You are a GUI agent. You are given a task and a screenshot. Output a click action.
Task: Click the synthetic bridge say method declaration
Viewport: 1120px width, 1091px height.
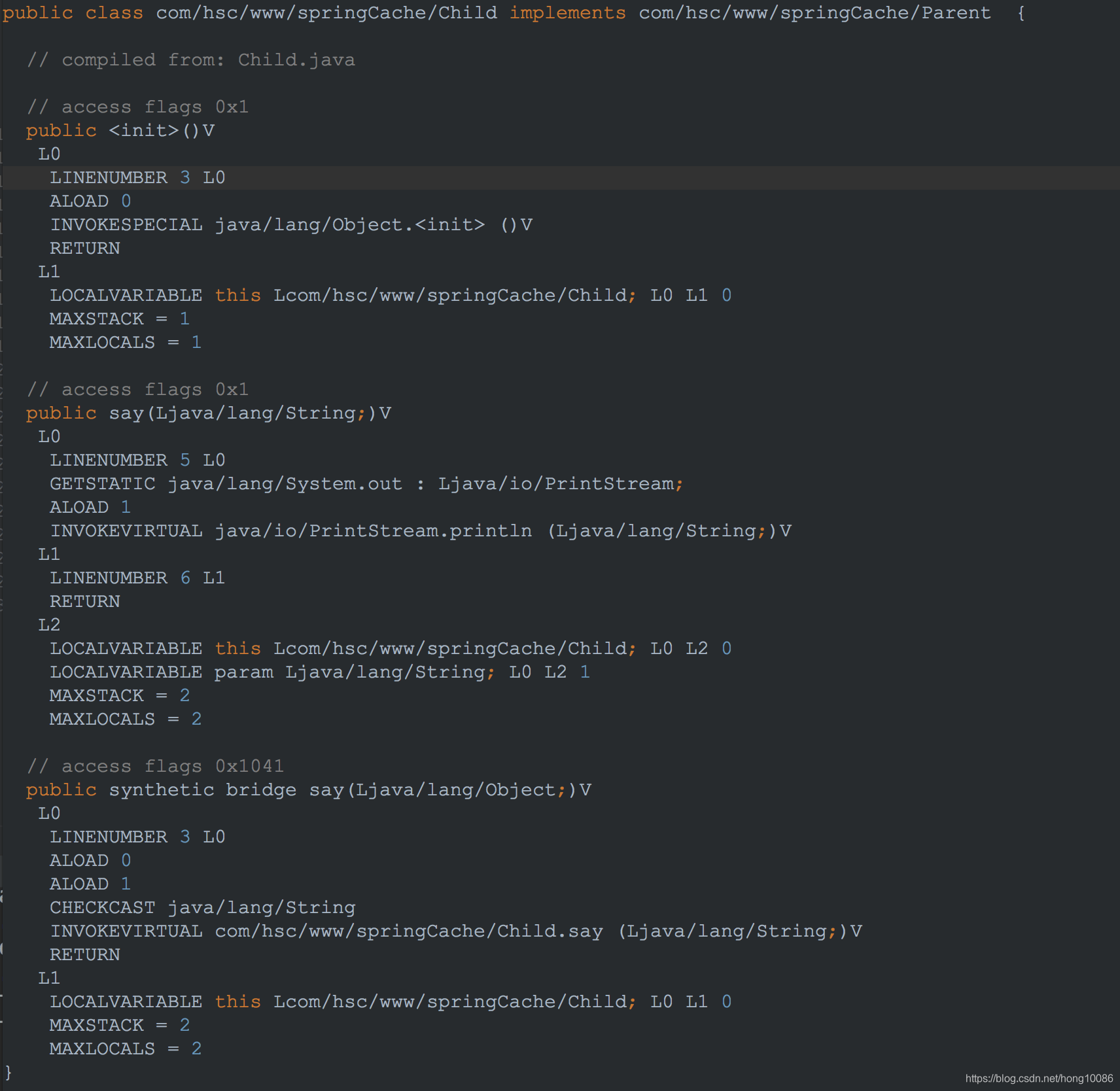(x=307, y=789)
